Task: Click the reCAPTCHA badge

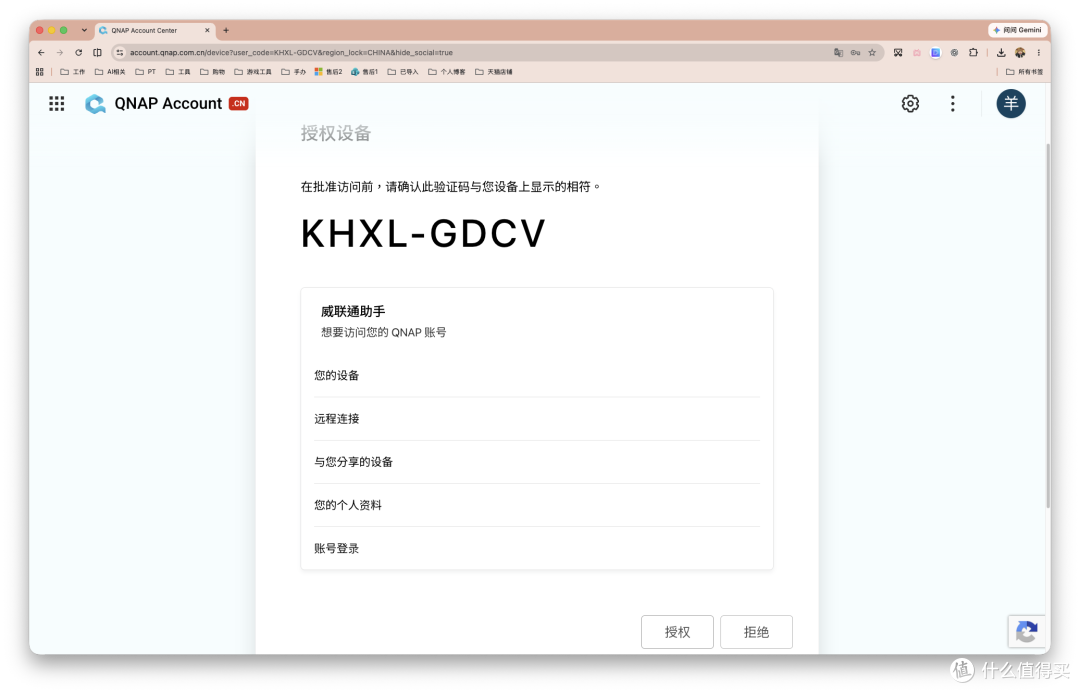Action: tap(1026, 631)
